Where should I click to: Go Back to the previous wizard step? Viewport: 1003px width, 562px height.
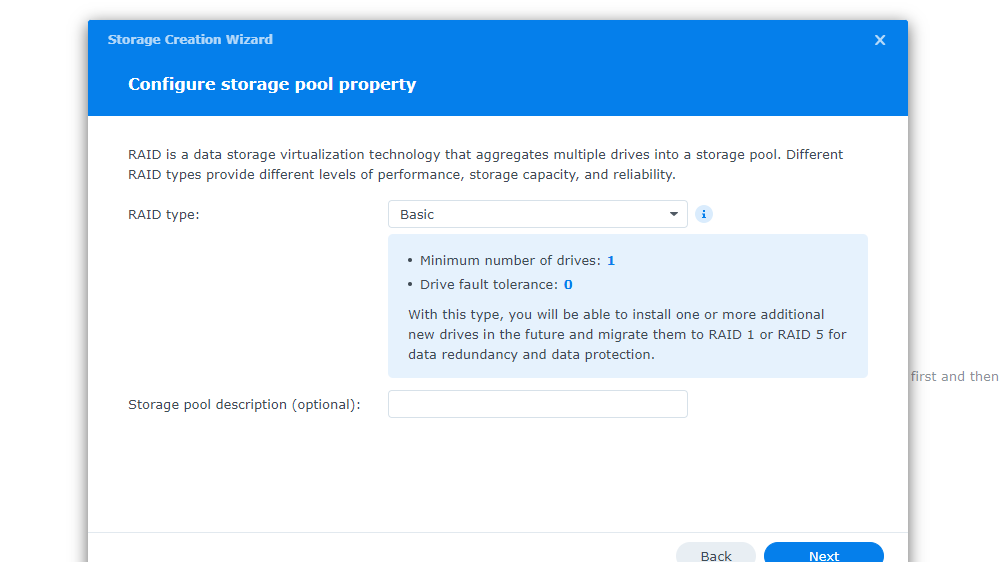tap(716, 555)
